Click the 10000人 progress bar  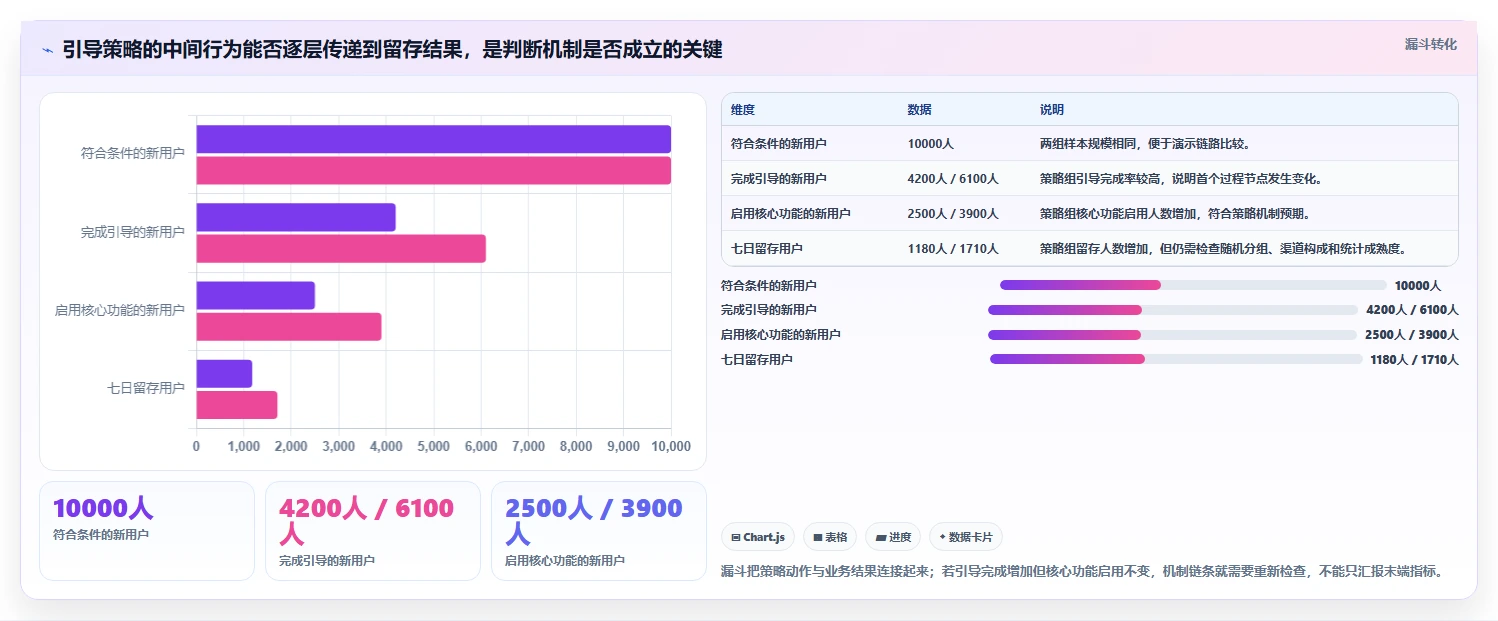tap(1194, 285)
